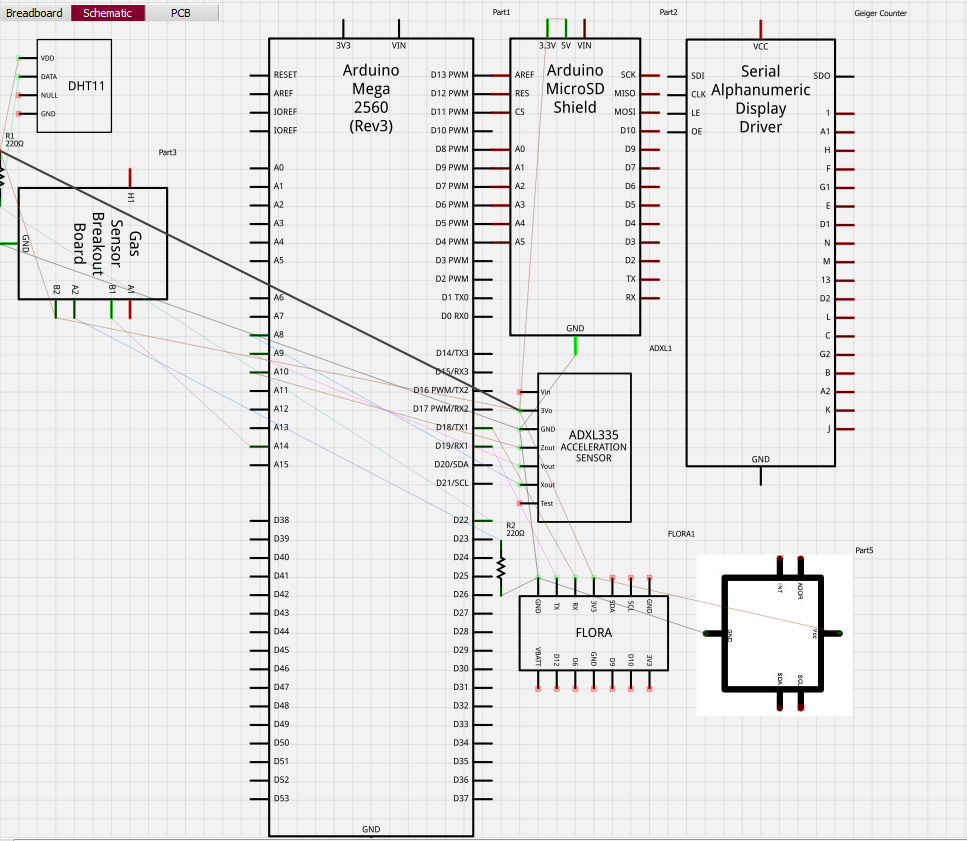Click the Geiger Counter label
This screenshot has height=841, width=967.
pos(880,13)
